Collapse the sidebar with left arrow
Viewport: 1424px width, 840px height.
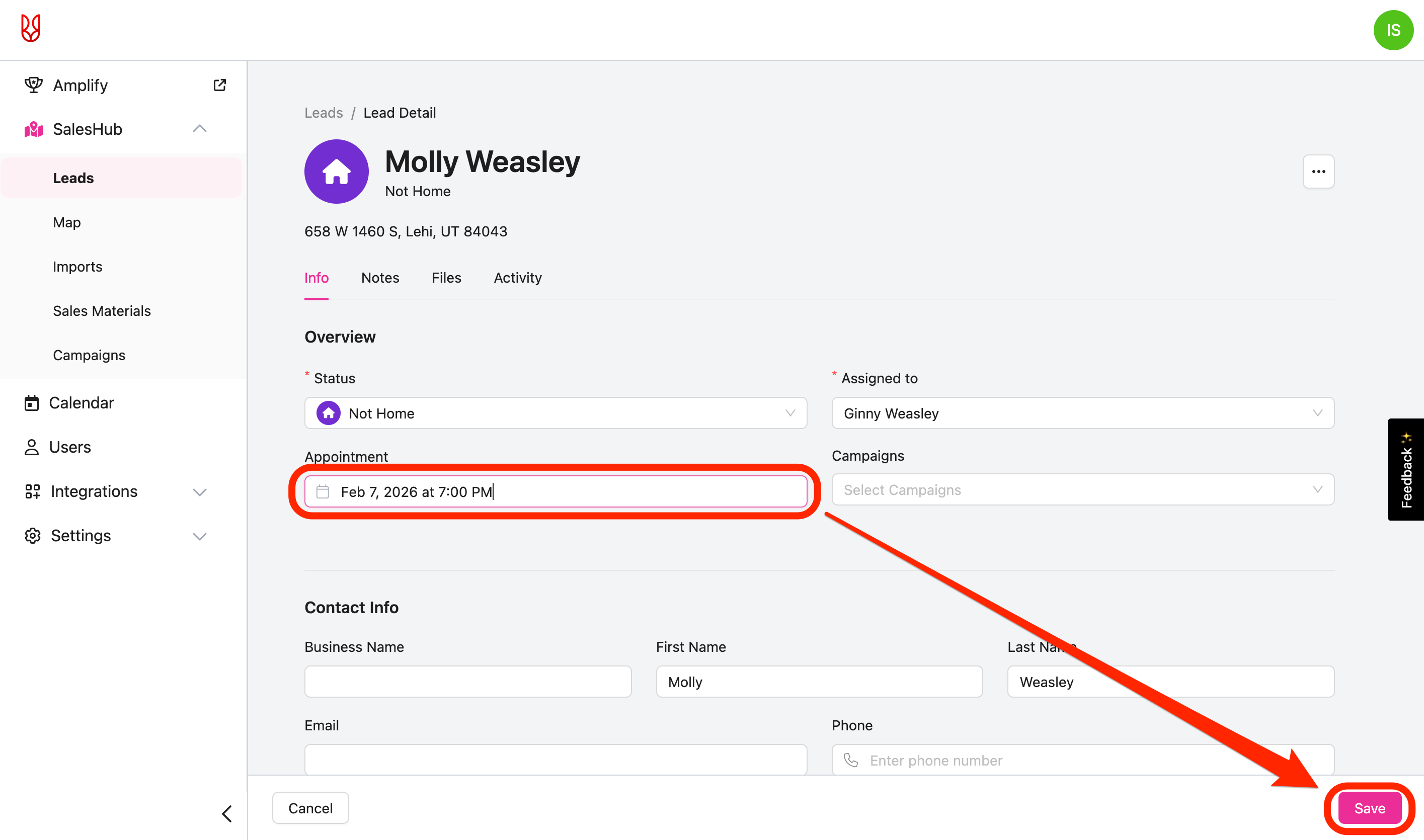click(227, 813)
